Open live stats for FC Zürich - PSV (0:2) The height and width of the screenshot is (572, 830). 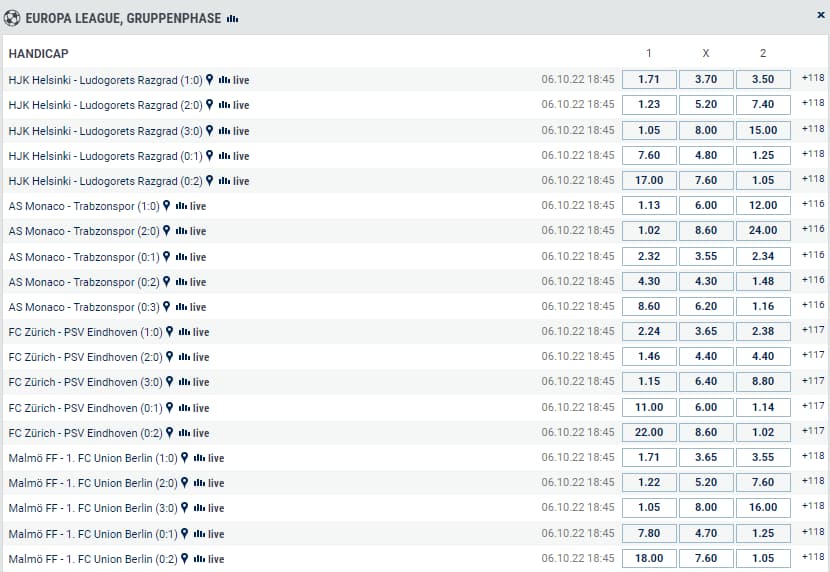point(193,433)
